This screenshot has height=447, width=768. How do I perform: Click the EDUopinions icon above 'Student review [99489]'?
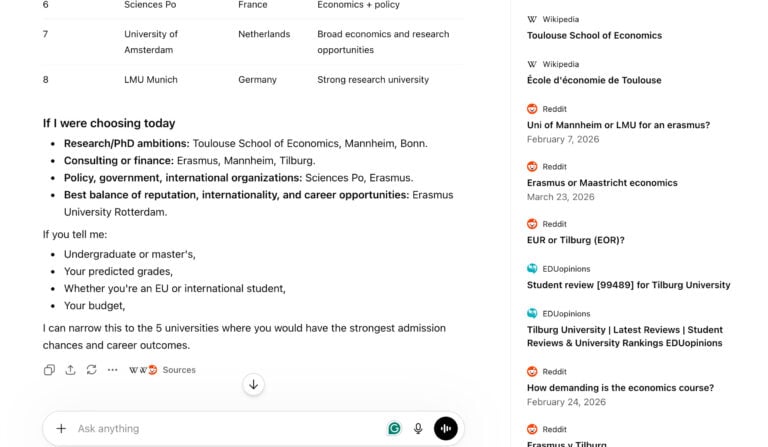tap(532, 268)
